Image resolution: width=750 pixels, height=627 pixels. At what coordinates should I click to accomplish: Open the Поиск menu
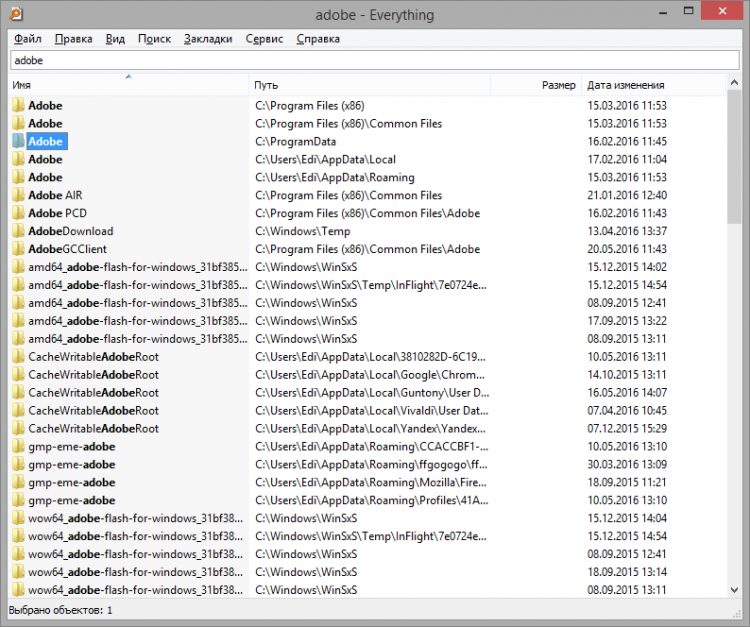coord(154,39)
